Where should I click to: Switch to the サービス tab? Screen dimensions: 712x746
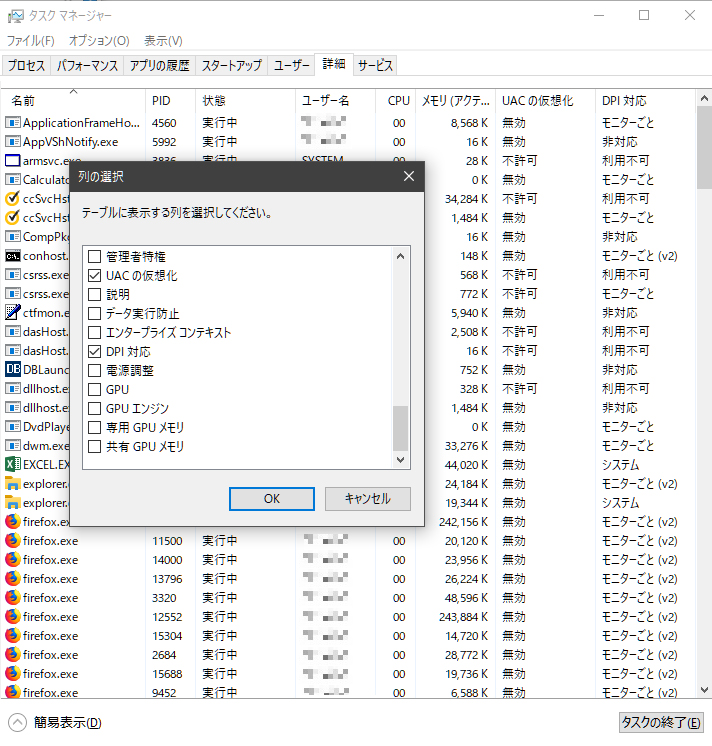click(x=375, y=65)
